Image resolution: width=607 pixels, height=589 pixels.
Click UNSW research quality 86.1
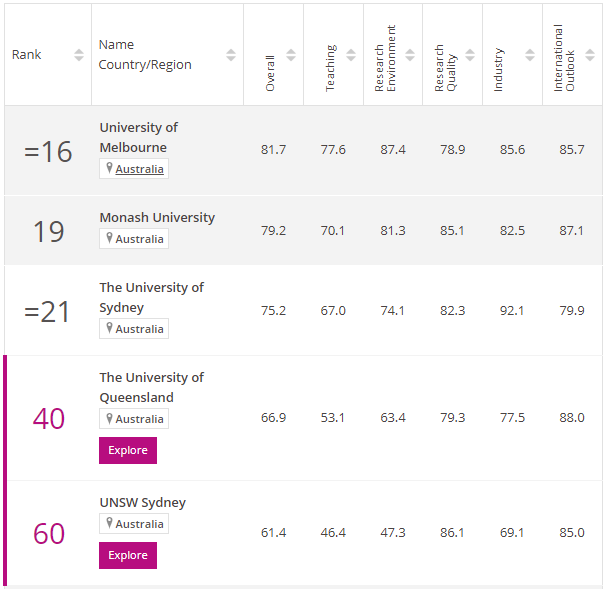tap(452, 533)
